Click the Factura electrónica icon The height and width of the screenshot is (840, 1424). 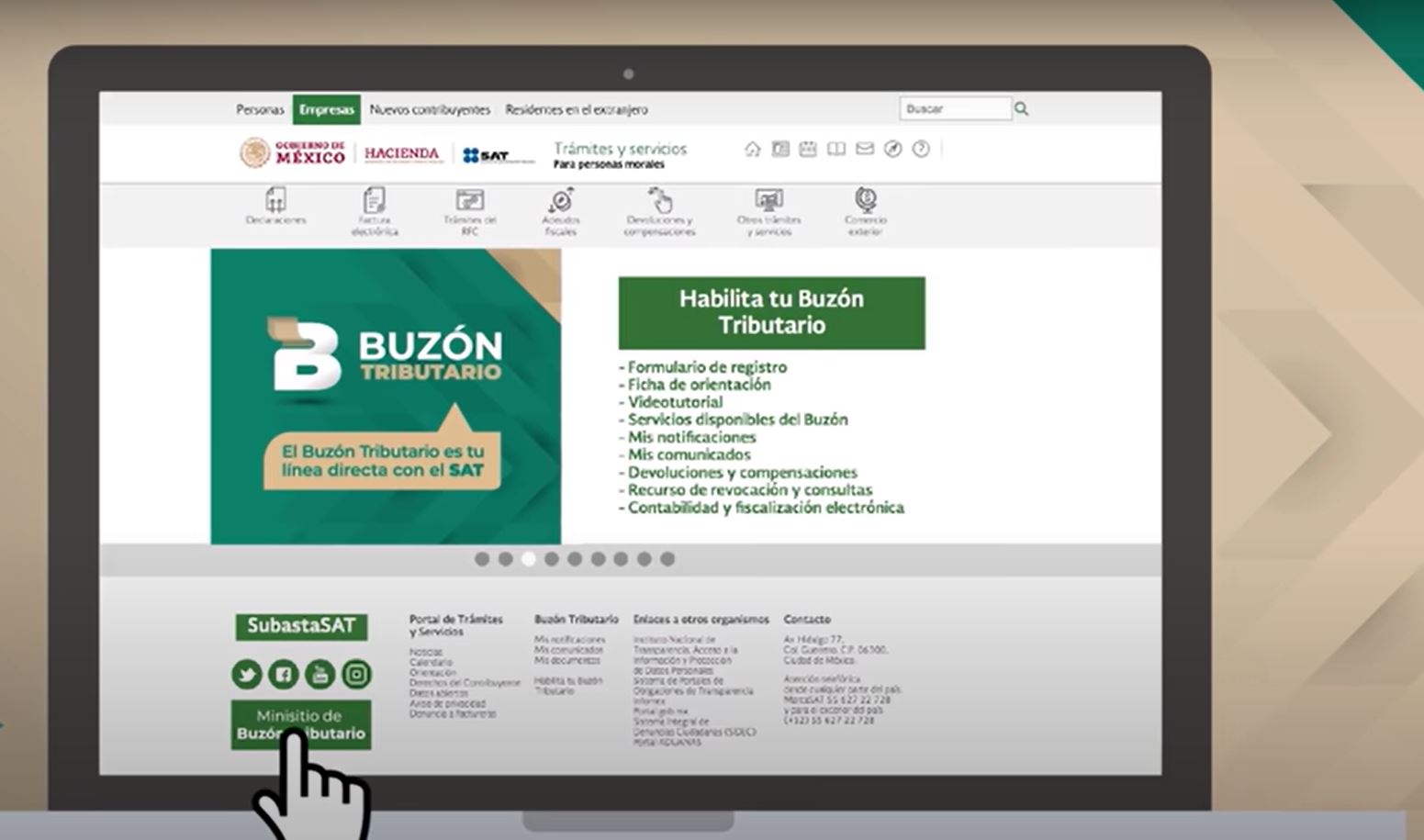pos(375,202)
